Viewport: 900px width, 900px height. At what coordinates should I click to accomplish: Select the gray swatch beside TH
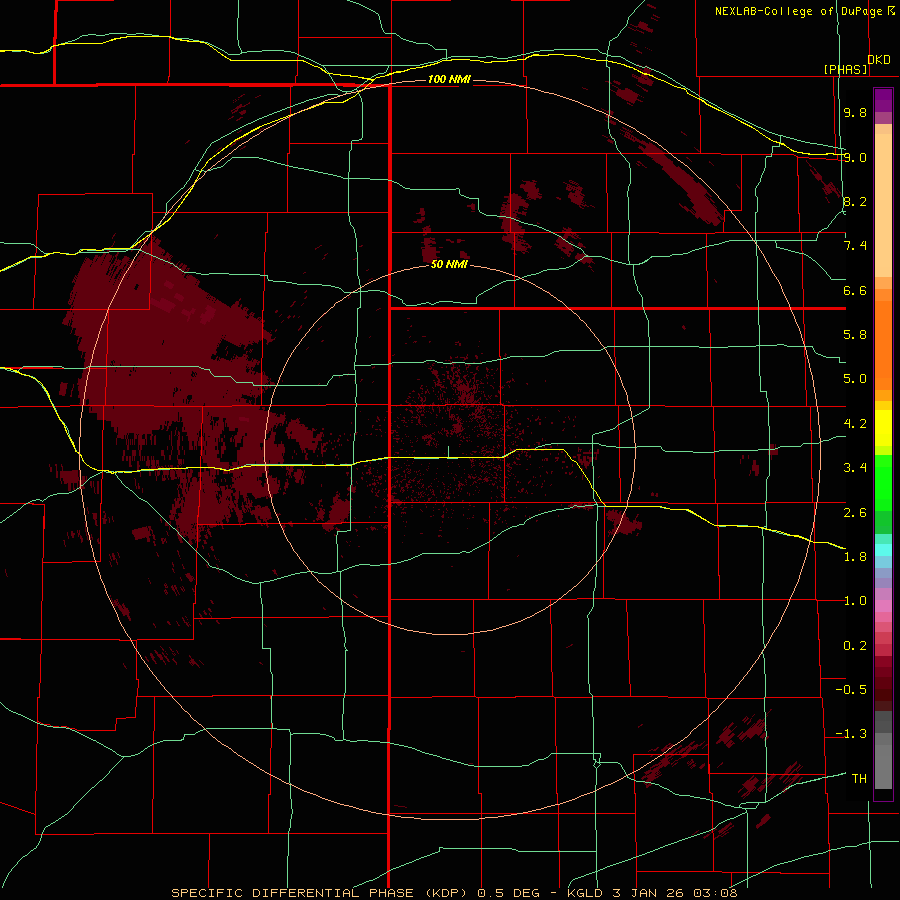tap(883, 769)
